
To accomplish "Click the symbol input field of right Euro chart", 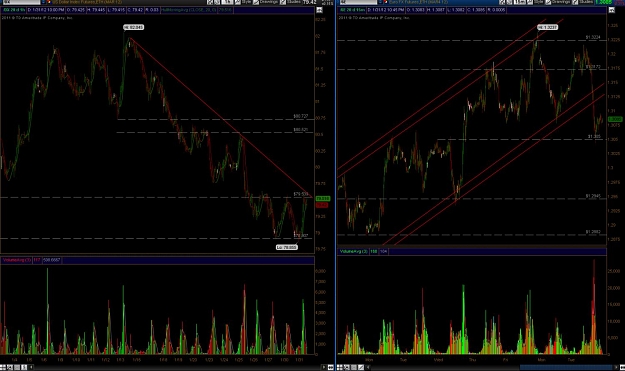I will coord(358,2).
